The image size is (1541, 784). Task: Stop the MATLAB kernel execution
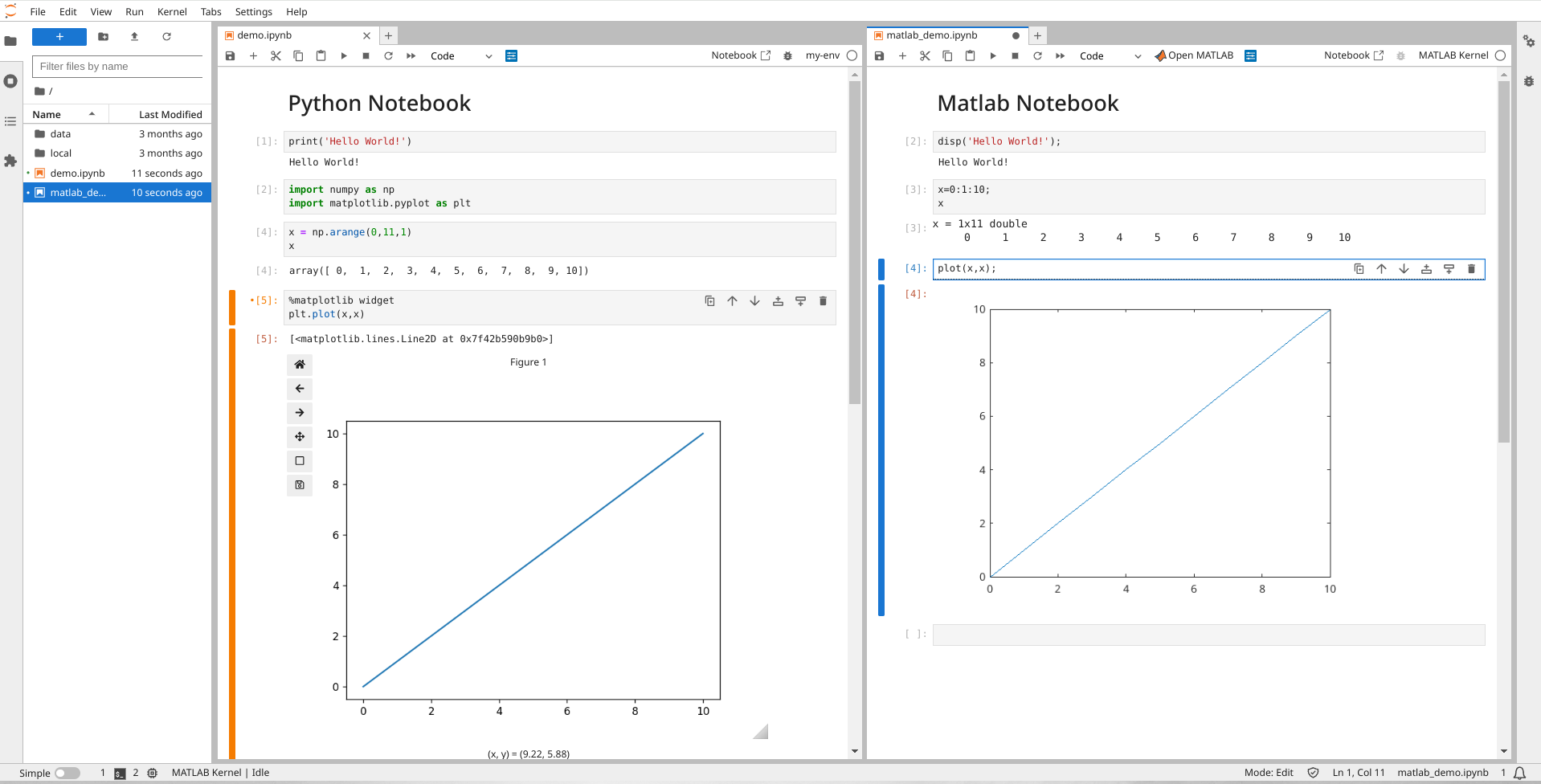[1015, 56]
